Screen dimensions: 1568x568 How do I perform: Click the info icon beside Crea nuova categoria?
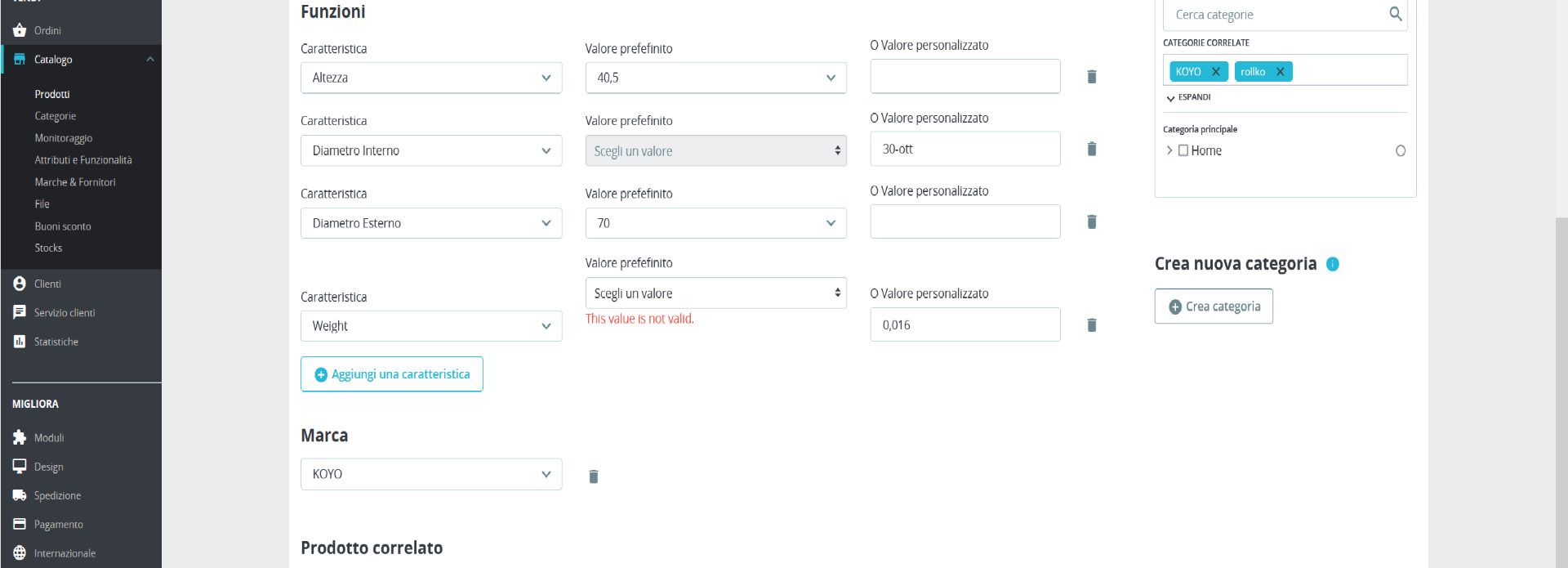(1333, 264)
